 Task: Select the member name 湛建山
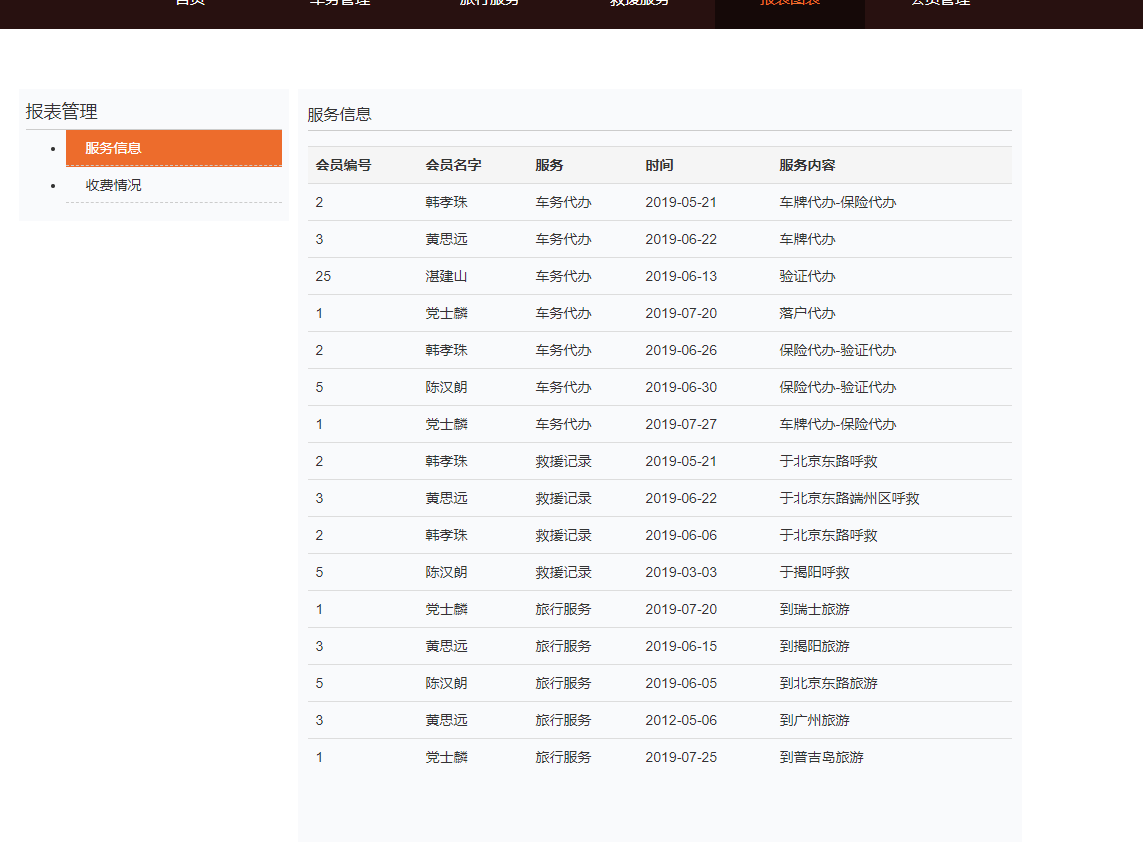446,276
